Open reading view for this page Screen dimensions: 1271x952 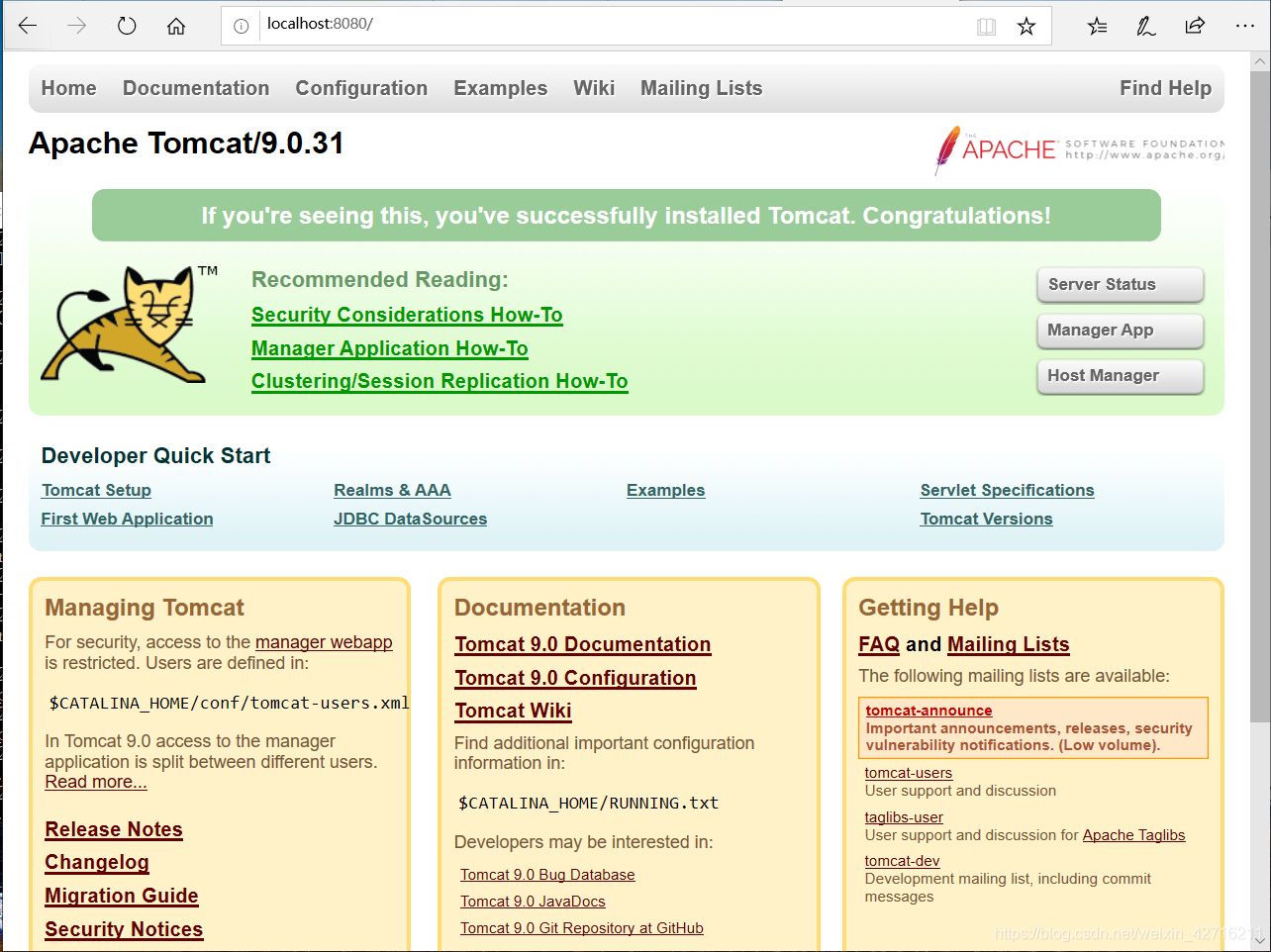click(986, 26)
